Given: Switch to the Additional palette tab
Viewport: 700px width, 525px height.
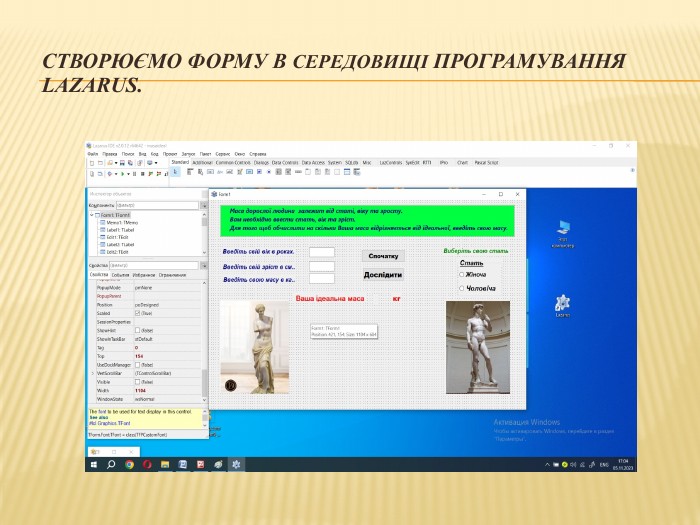Looking at the screenshot, I should tap(202, 162).
